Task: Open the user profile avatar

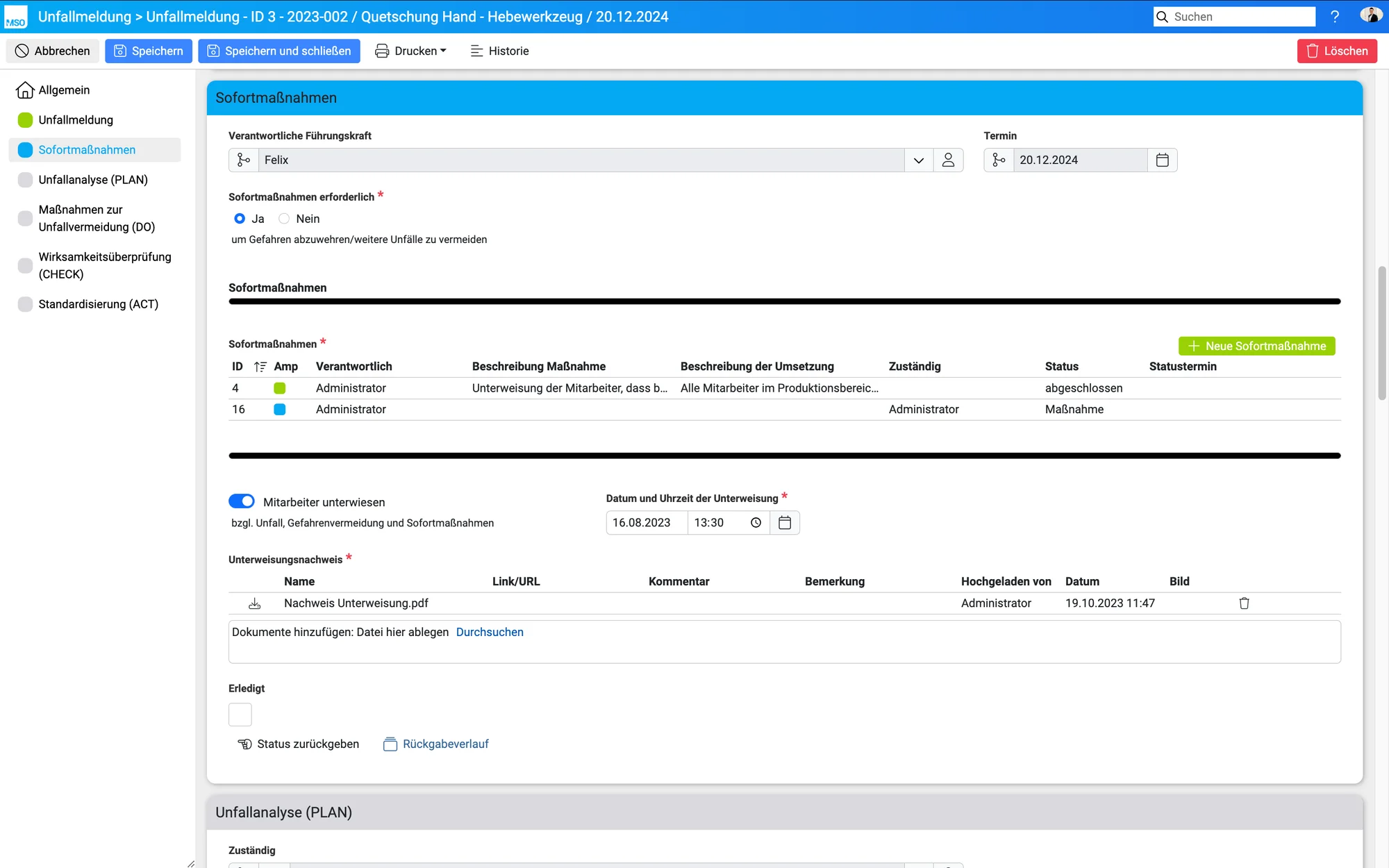Action: [1370, 15]
